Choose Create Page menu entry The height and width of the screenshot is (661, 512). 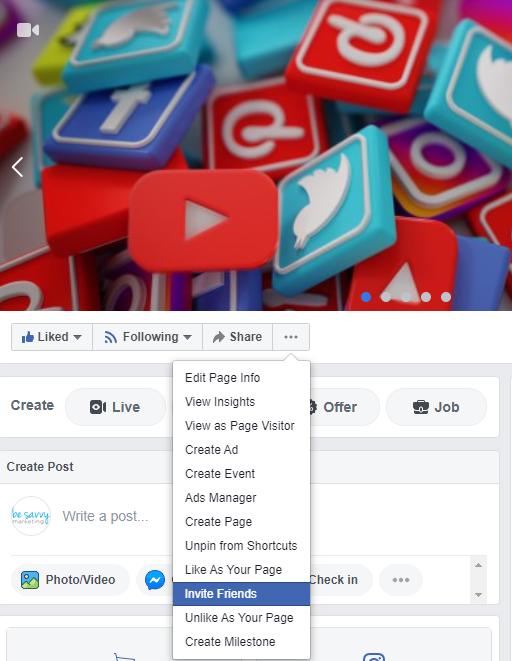(241, 522)
